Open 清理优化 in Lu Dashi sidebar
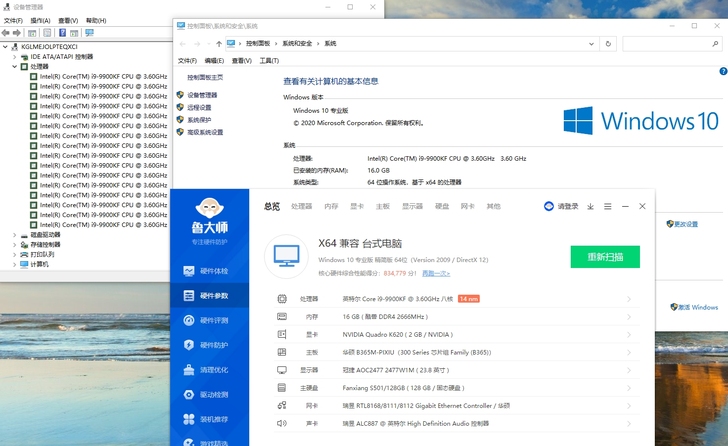 [x=209, y=370]
